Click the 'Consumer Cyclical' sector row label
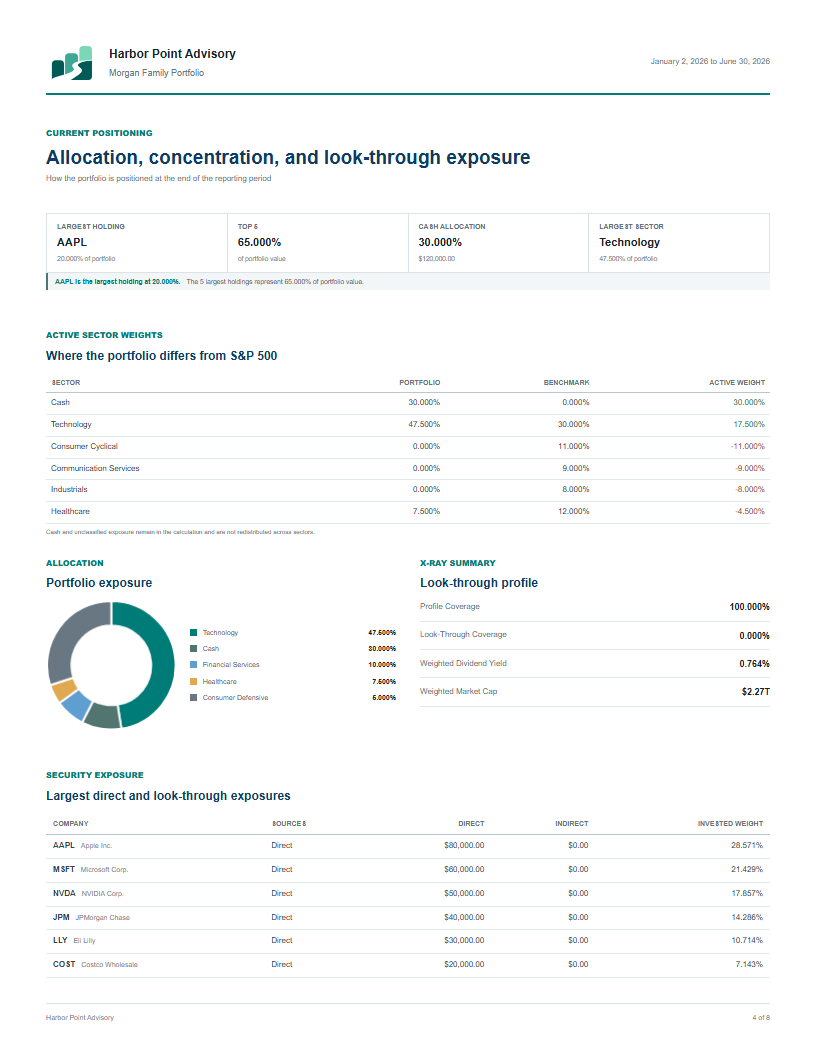Viewport: 816px width, 1056px height. pyautogui.click(x=84, y=447)
